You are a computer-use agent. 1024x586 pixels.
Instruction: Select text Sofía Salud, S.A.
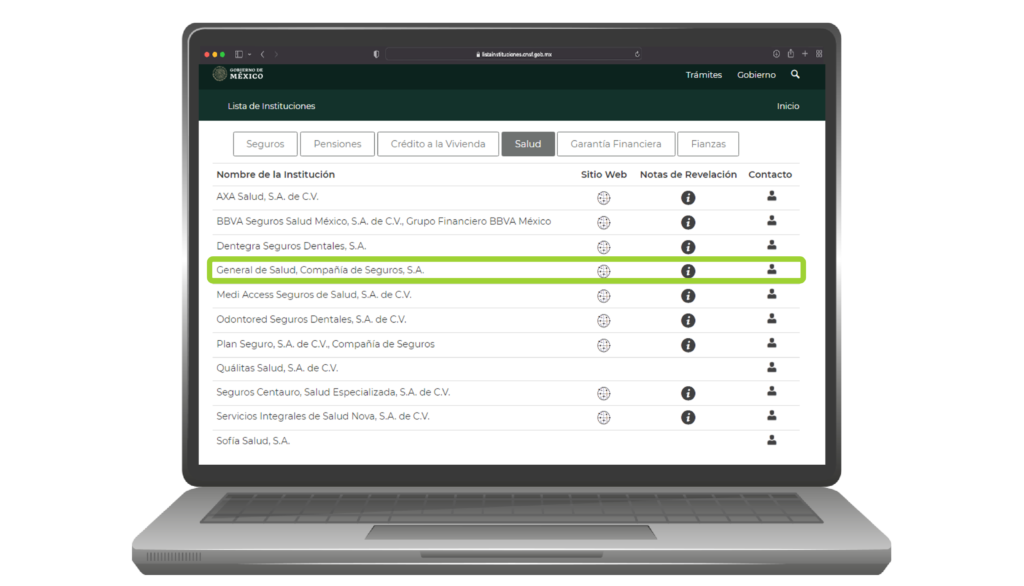(x=253, y=441)
